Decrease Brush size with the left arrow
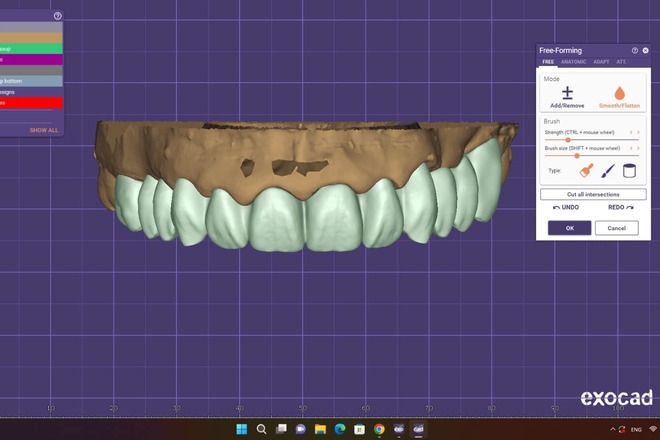The height and width of the screenshot is (440, 660). pos(630,147)
